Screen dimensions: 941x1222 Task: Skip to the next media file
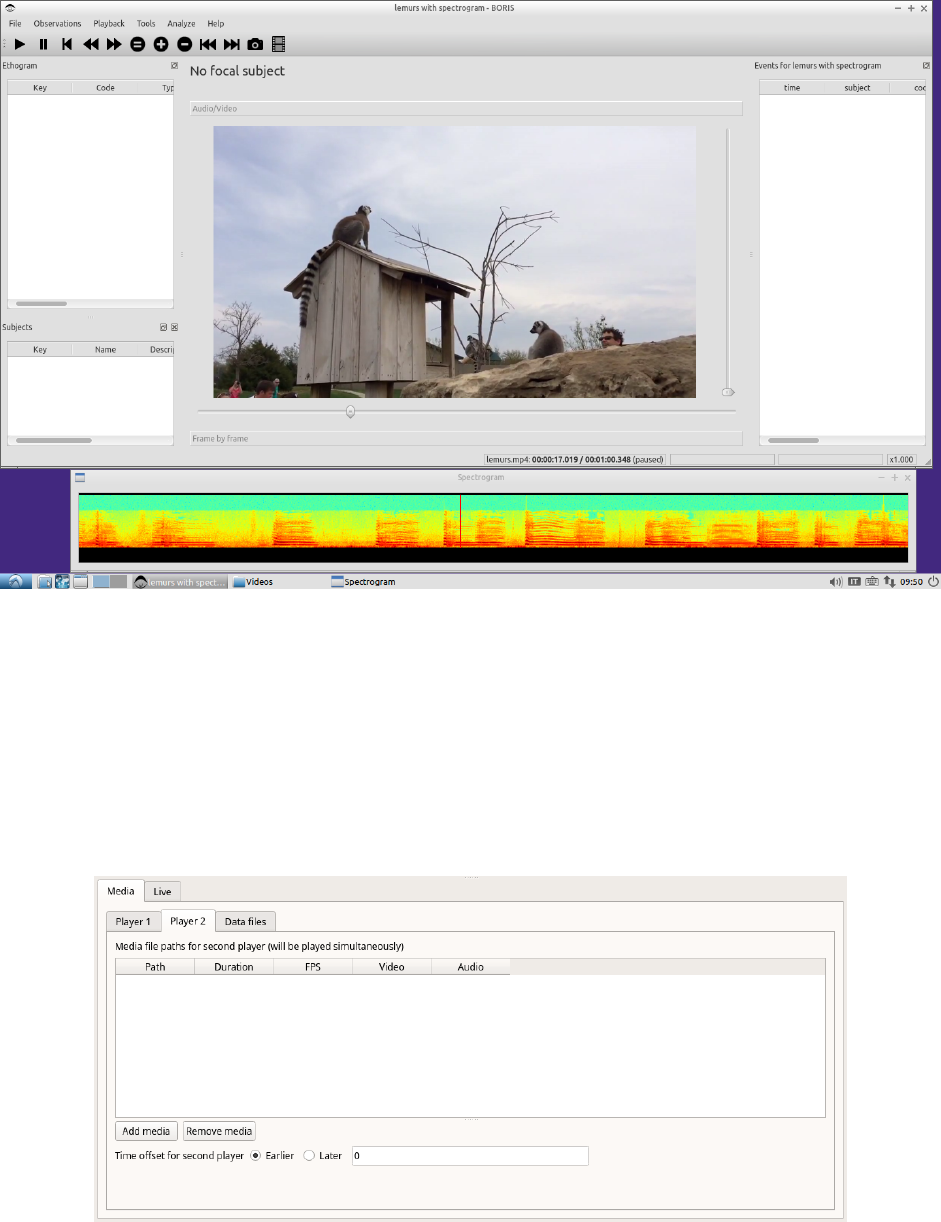tap(231, 44)
